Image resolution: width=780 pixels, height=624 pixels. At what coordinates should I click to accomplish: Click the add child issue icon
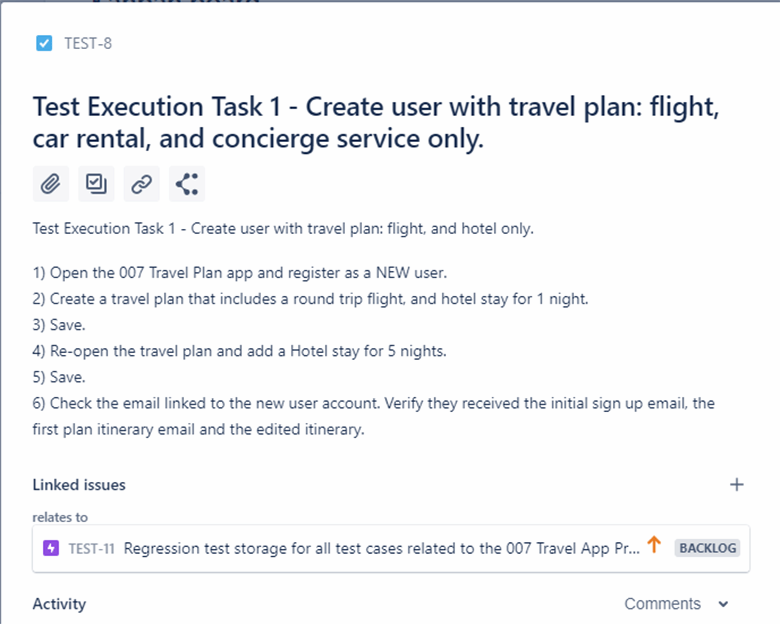click(96, 184)
